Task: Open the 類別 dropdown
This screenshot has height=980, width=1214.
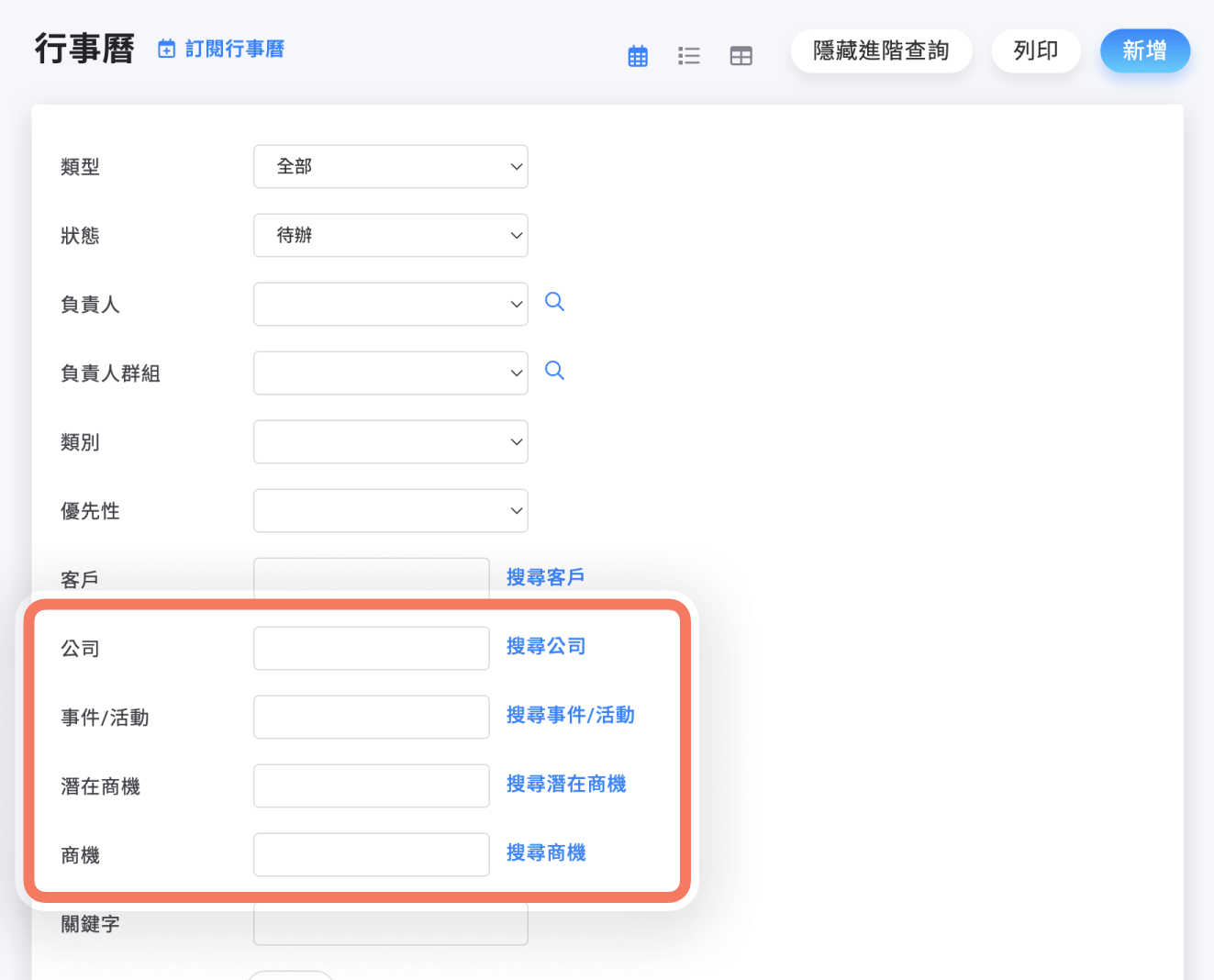Action: (390, 441)
